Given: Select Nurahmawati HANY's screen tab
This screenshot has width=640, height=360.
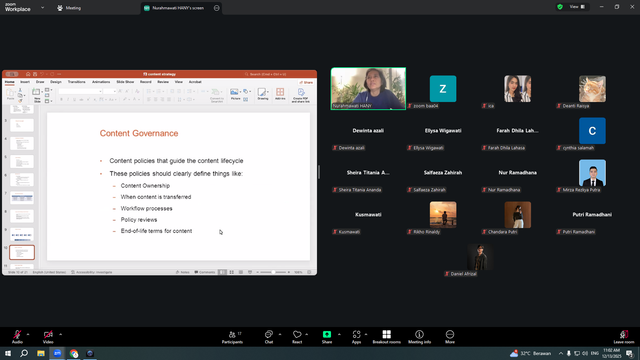Looking at the screenshot, I should pyautogui.click(x=178, y=8).
